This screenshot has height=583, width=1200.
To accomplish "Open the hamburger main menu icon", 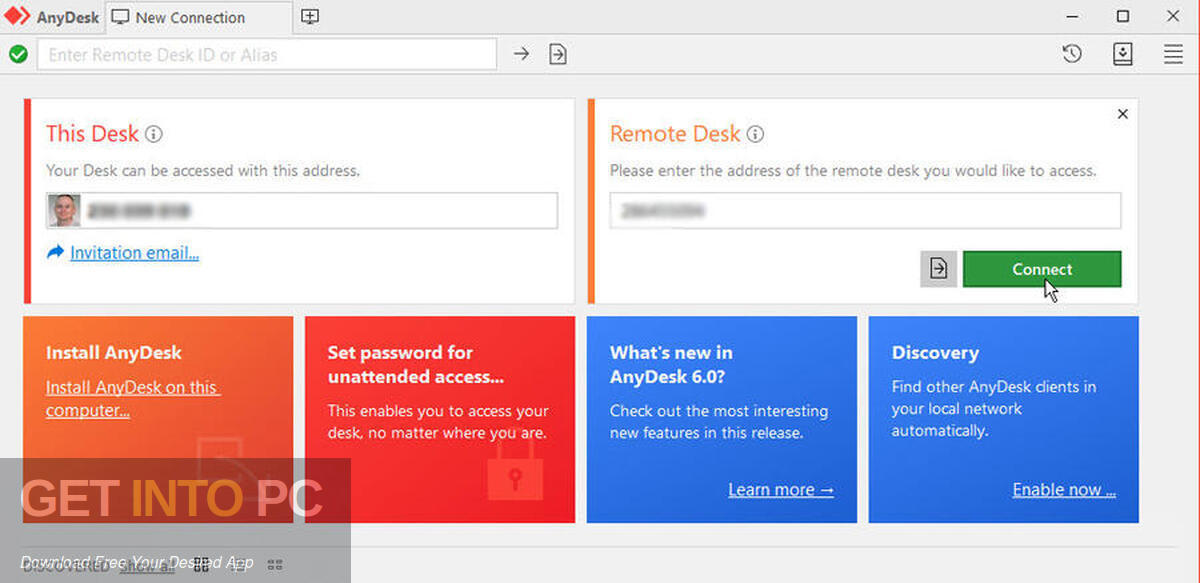I will coord(1173,54).
